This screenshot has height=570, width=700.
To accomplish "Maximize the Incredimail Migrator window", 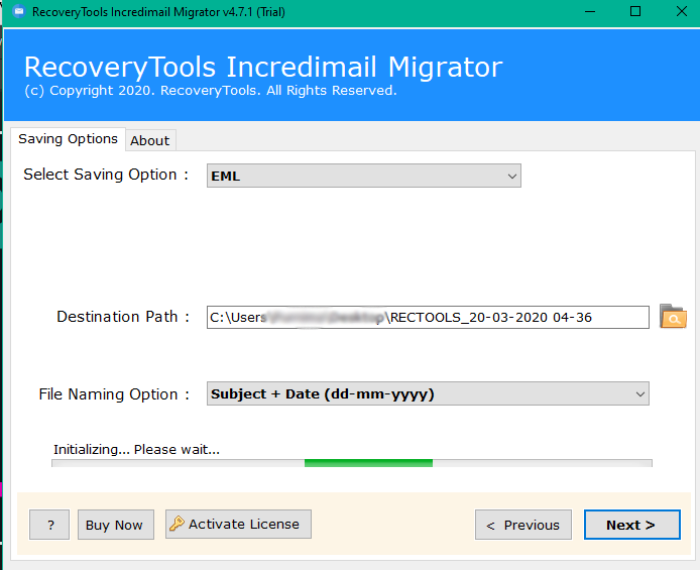I will pyautogui.click(x=635, y=12).
